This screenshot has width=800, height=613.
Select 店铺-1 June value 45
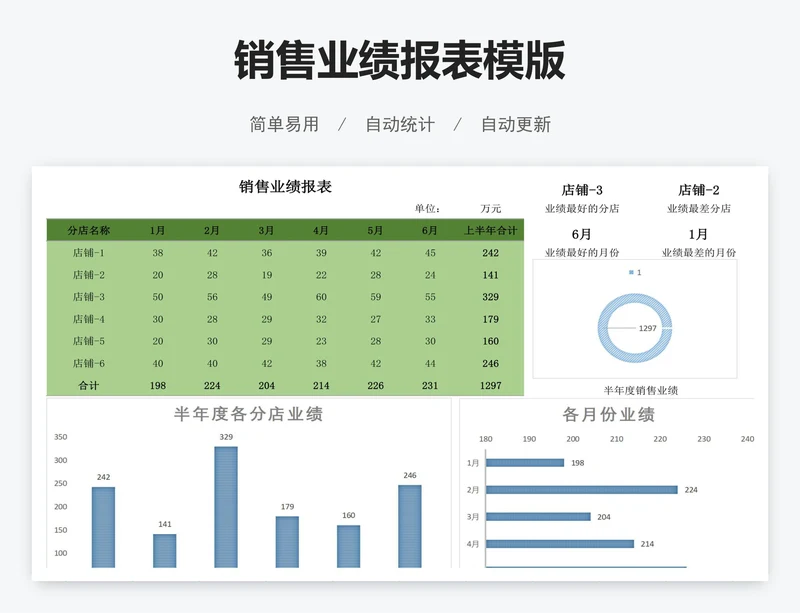(430, 253)
